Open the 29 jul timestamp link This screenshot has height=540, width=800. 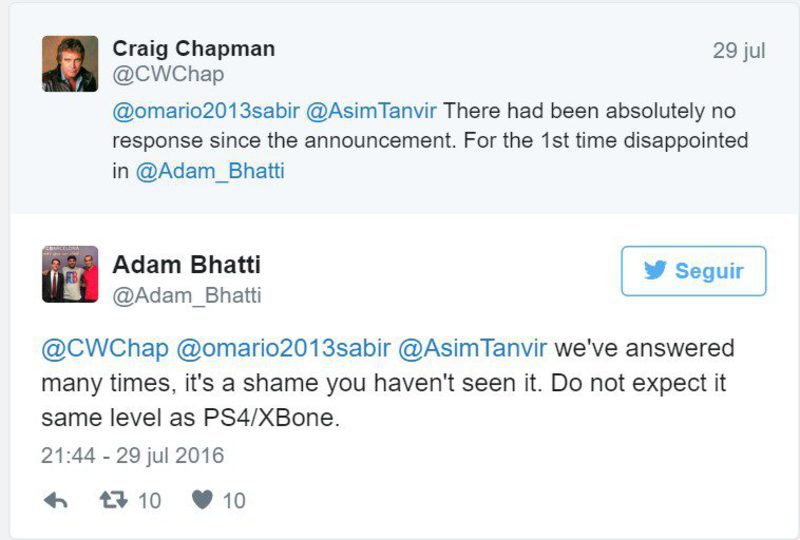point(739,50)
